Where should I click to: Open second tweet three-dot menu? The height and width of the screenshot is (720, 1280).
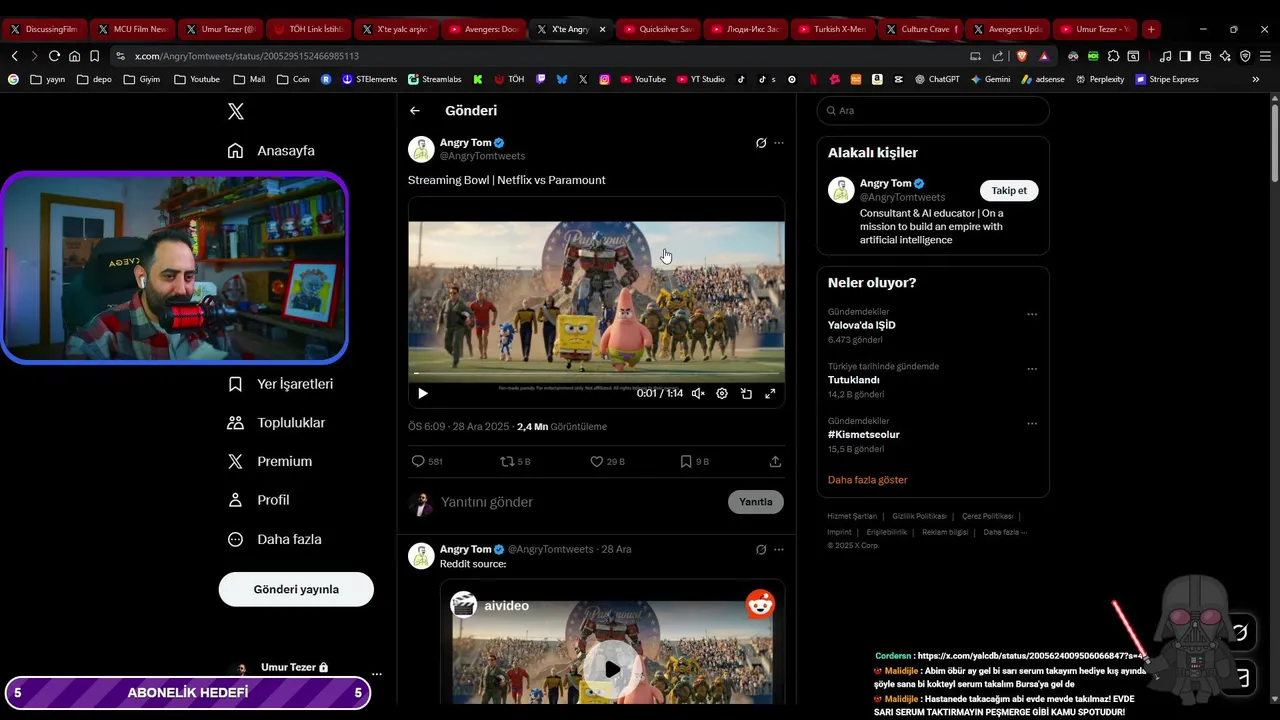coord(779,549)
